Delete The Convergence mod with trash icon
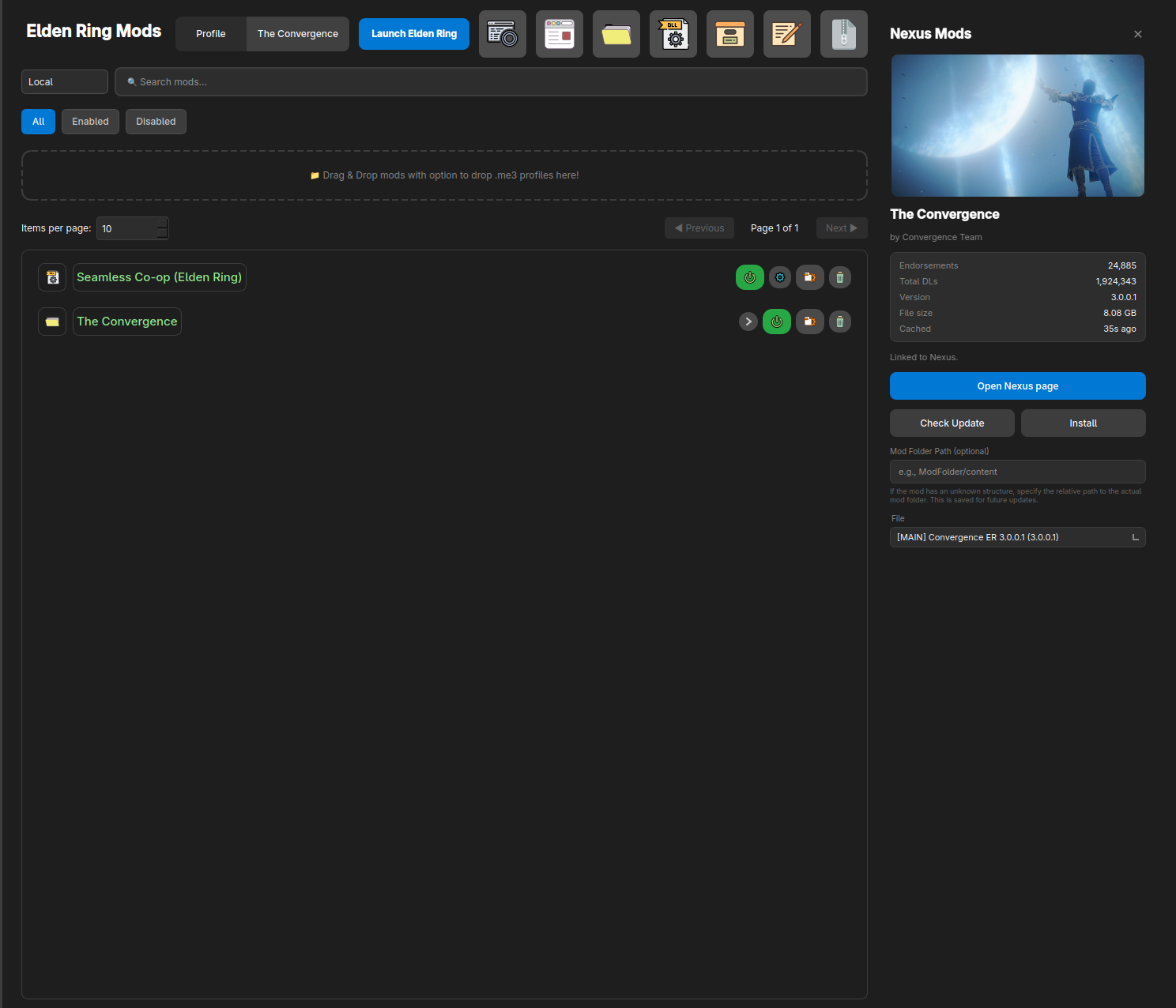Image resolution: width=1176 pixels, height=1008 pixels. (x=840, y=322)
